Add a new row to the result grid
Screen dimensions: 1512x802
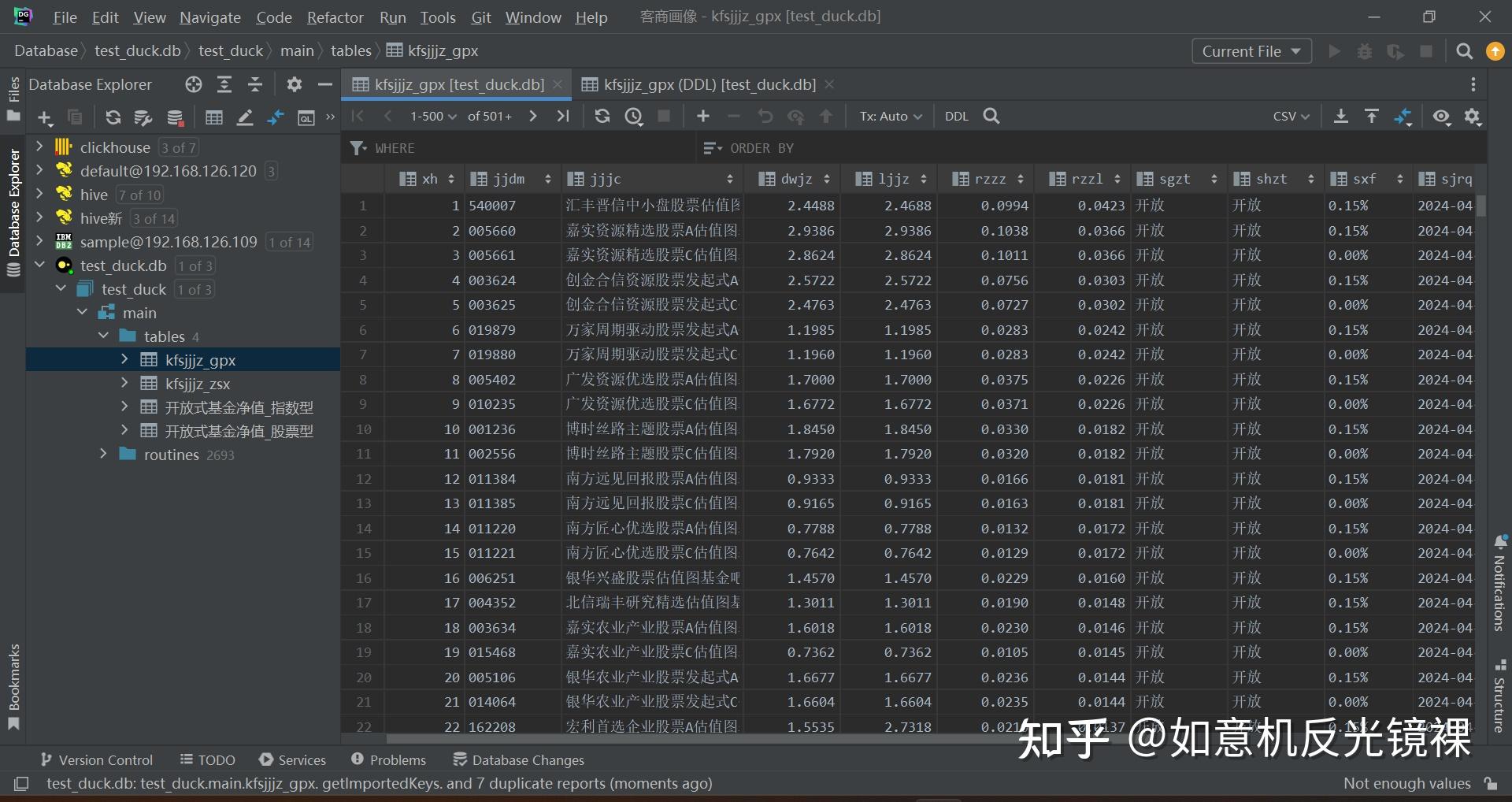pyautogui.click(x=702, y=116)
